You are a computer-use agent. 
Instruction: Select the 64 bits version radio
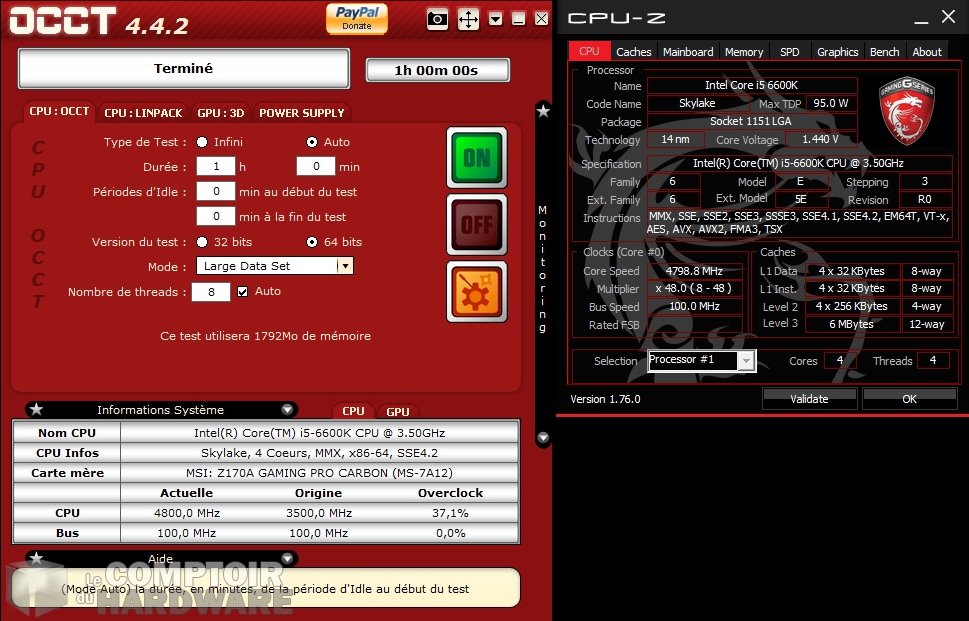(x=312, y=242)
